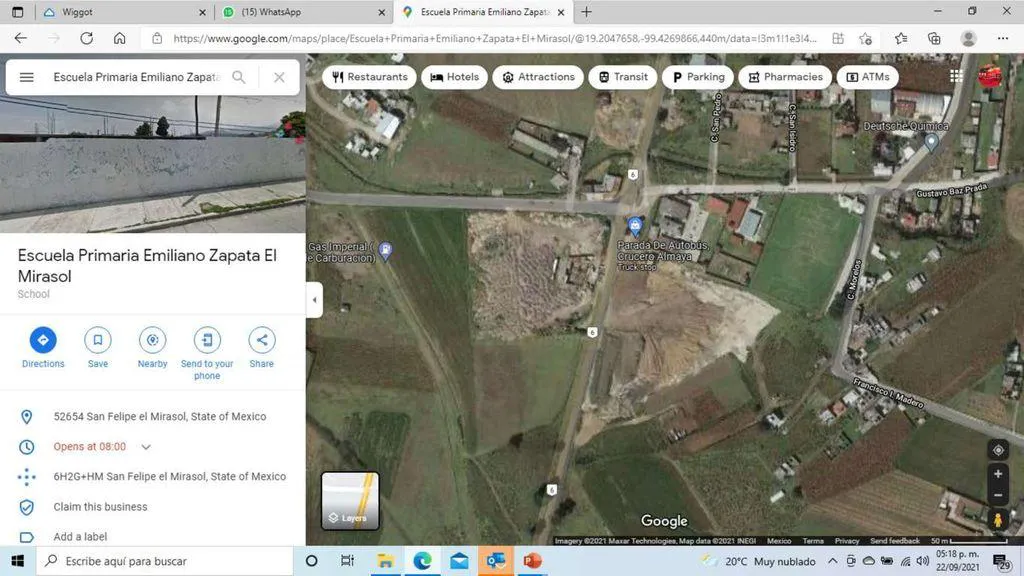Filter map by Hotels
Viewport: 1024px width, 576px height.
(x=455, y=77)
